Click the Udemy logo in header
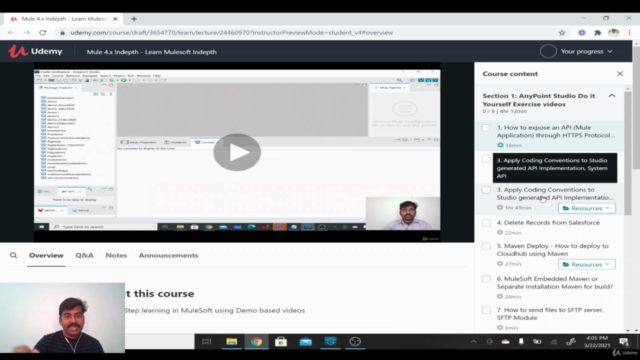The height and width of the screenshot is (360, 640). coord(36,51)
